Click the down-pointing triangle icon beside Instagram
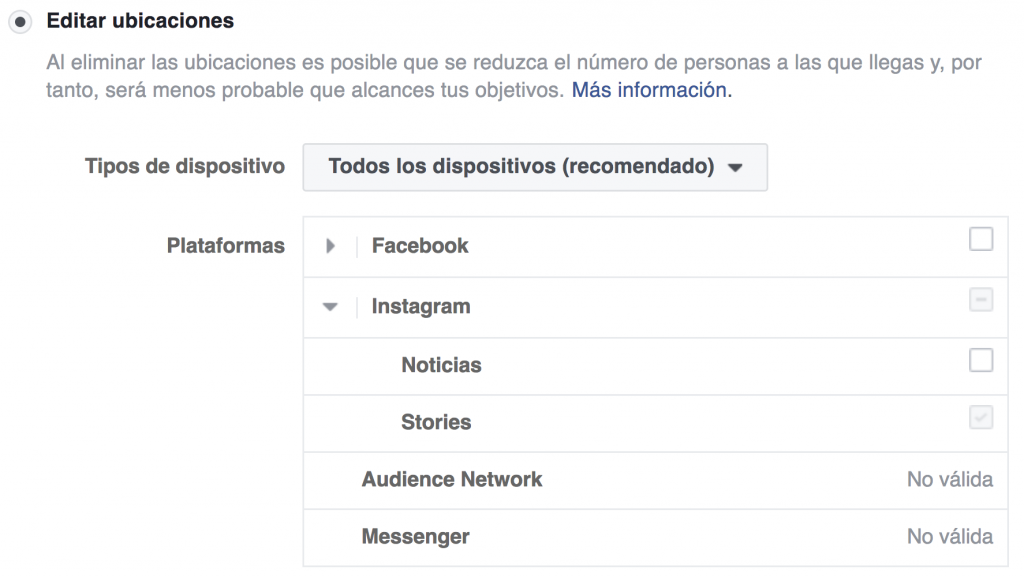This screenshot has height=577, width=1024. pyautogui.click(x=330, y=306)
